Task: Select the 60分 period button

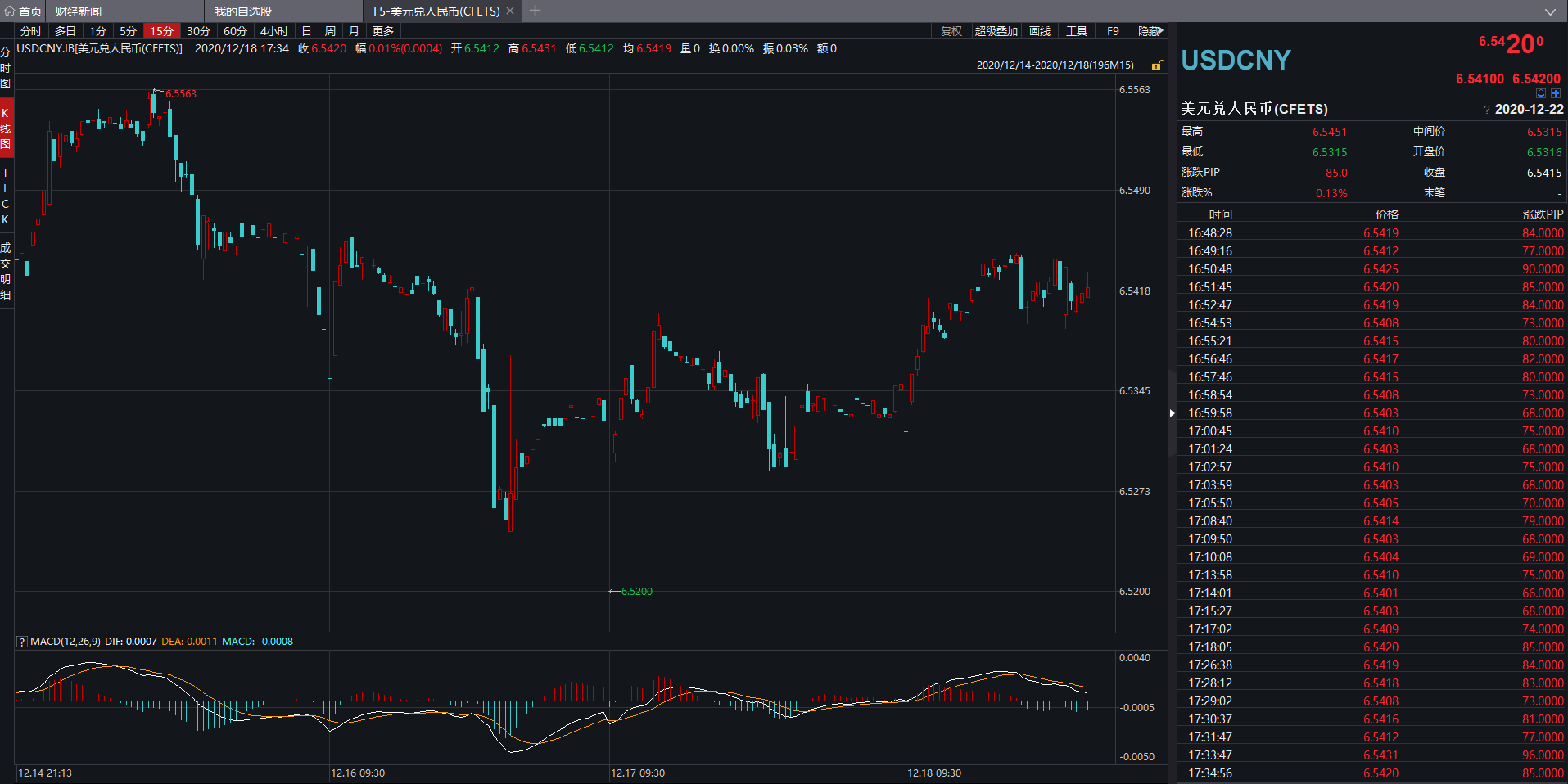Action: [x=235, y=31]
